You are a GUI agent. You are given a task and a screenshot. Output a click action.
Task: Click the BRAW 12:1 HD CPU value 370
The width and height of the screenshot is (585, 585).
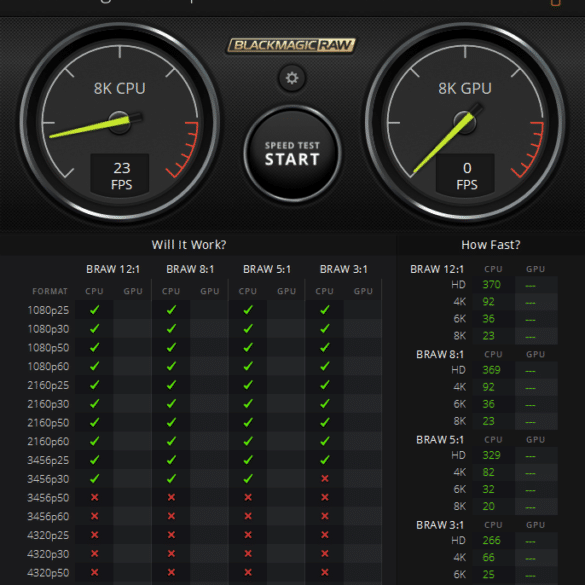point(491,285)
